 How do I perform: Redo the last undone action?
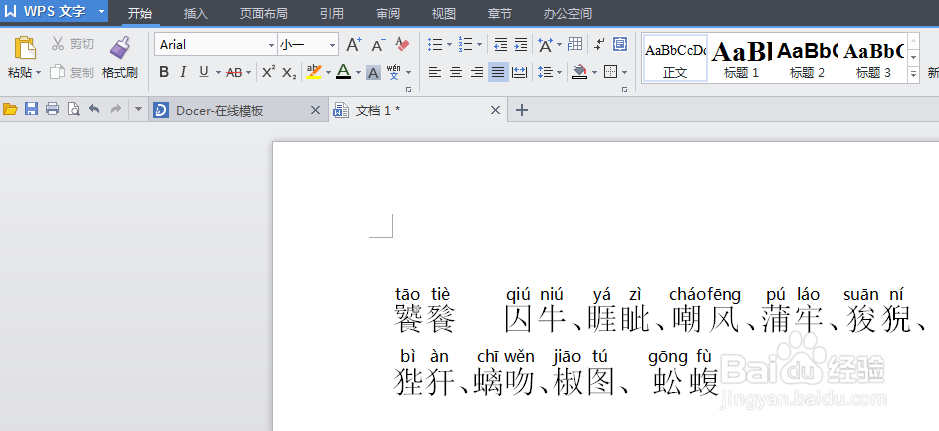tap(116, 109)
